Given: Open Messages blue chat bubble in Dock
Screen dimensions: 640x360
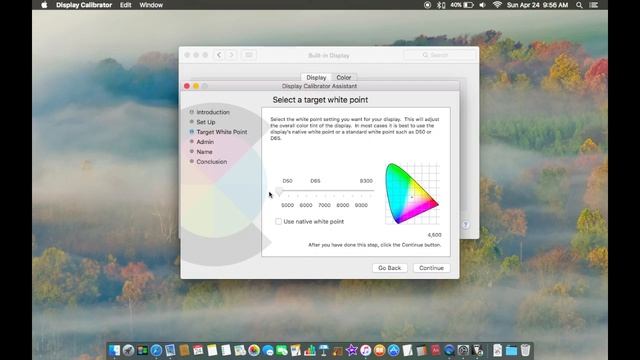Looking at the screenshot, I should pyautogui.click(x=268, y=350).
